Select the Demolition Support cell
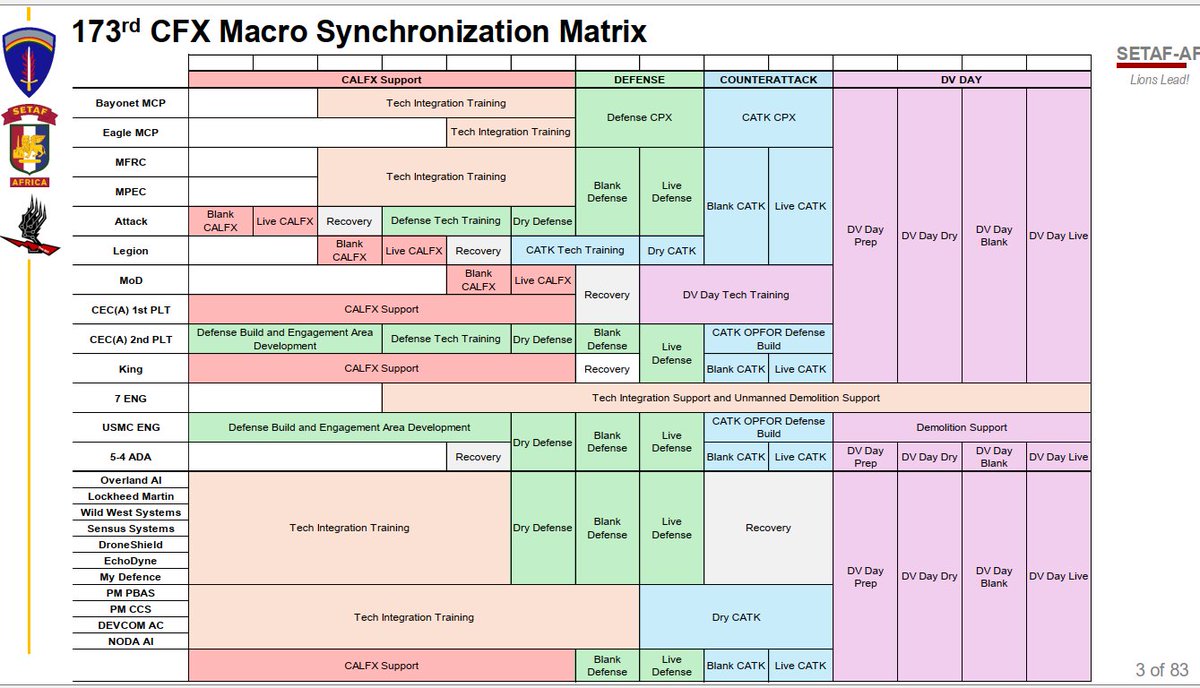This screenshot has width=1200, height=688. [961, 427]
